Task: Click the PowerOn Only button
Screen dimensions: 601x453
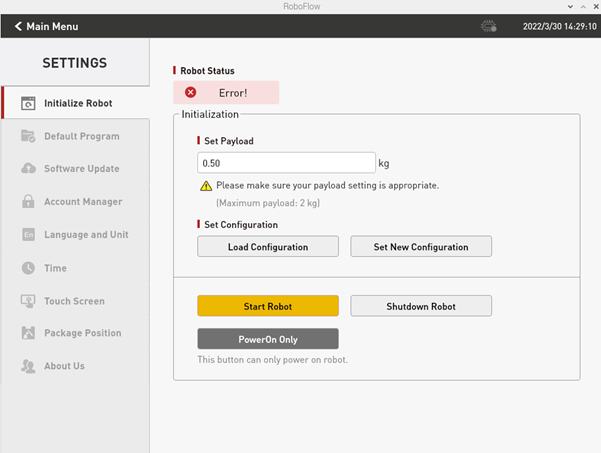Action: (x=268, y=339)
